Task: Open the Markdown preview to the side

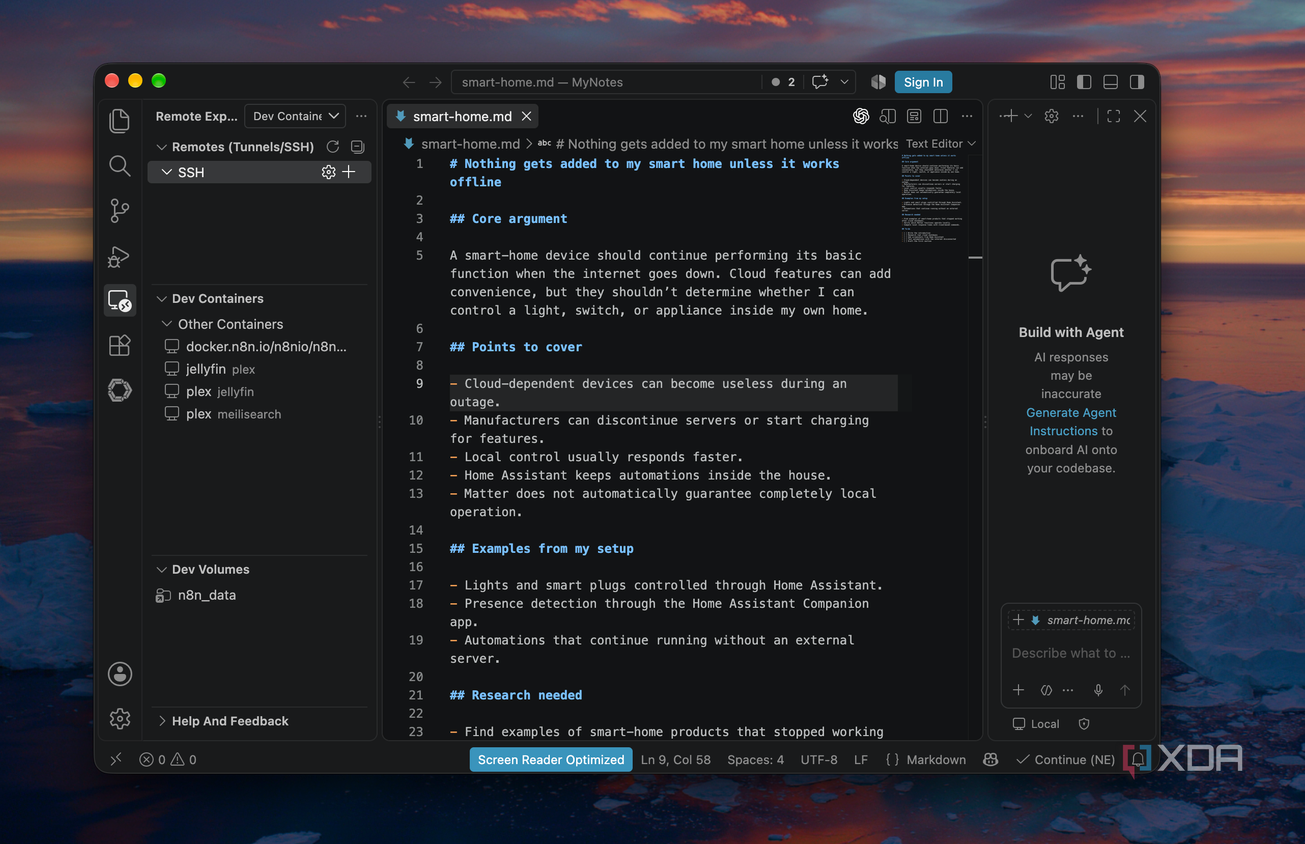Action: [887, 116]
